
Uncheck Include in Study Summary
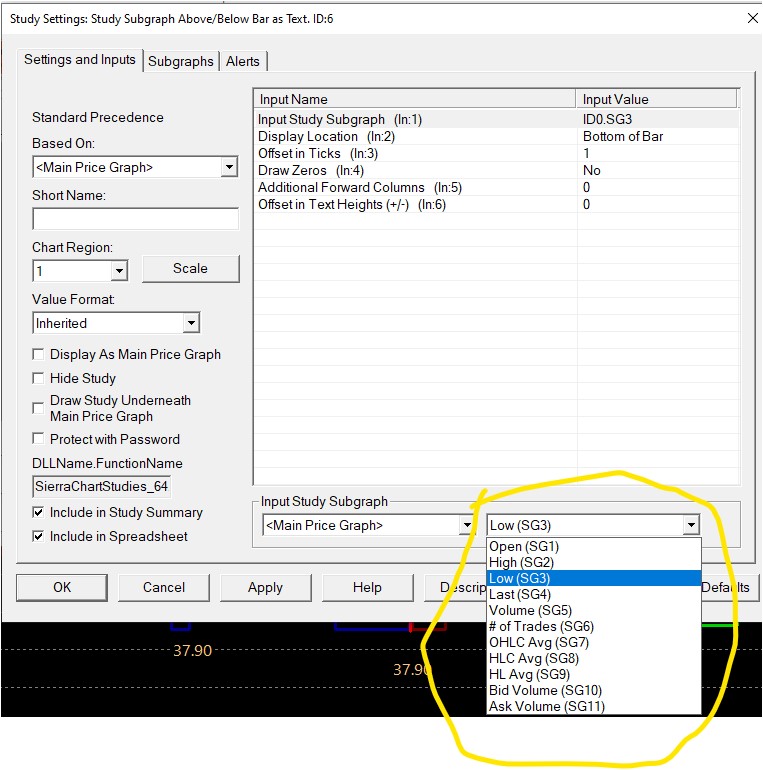click(38, 512)
